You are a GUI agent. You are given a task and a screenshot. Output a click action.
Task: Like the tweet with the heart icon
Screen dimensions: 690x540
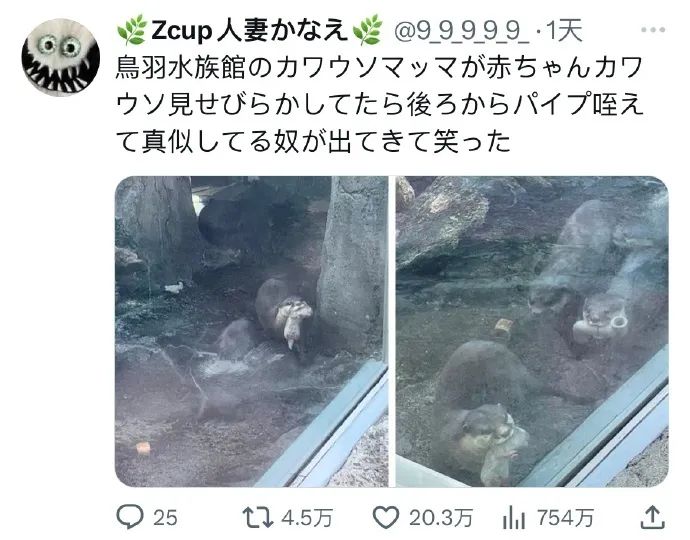385,517
